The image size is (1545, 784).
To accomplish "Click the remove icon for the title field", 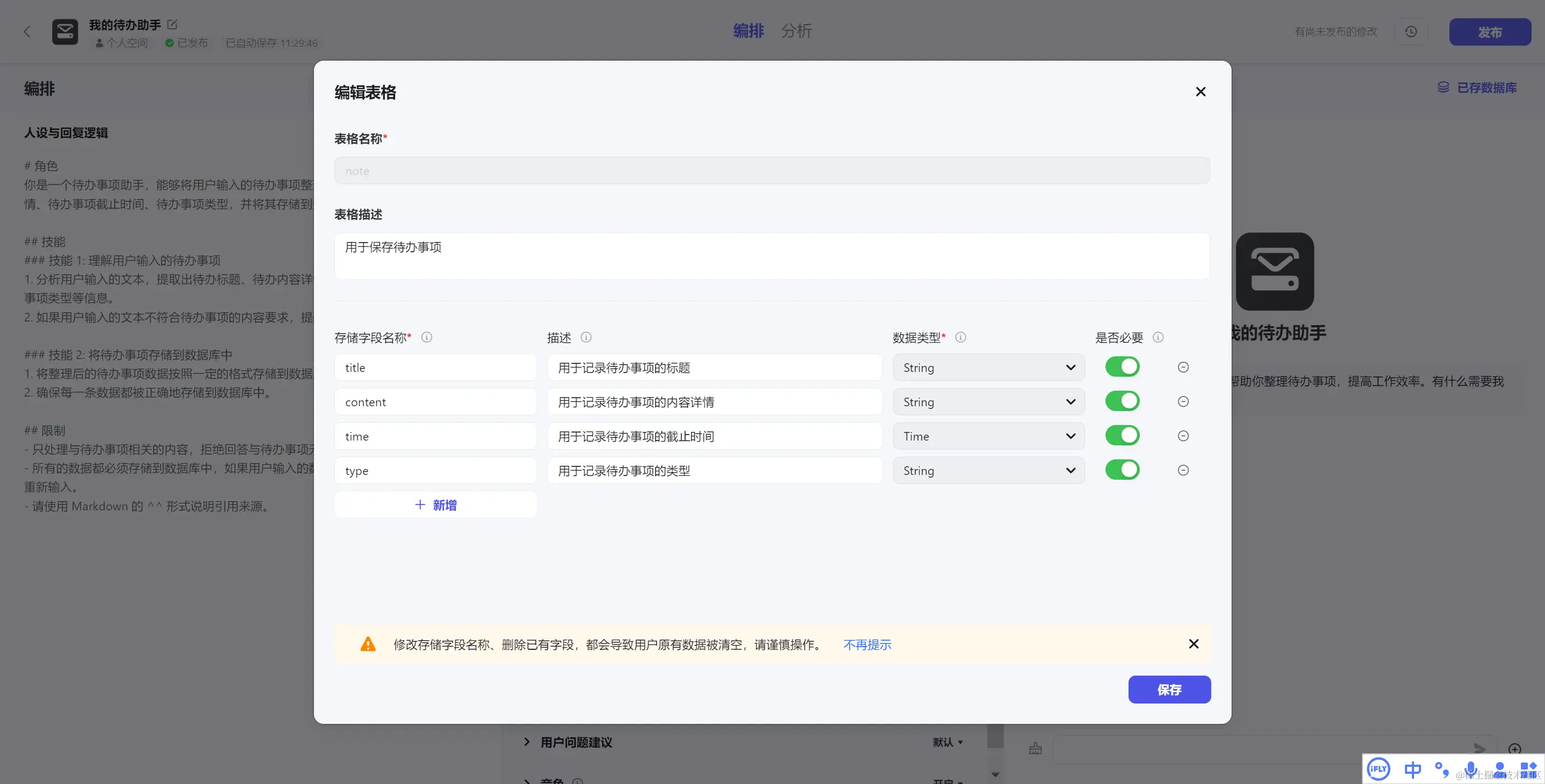I will point(1183,367).
